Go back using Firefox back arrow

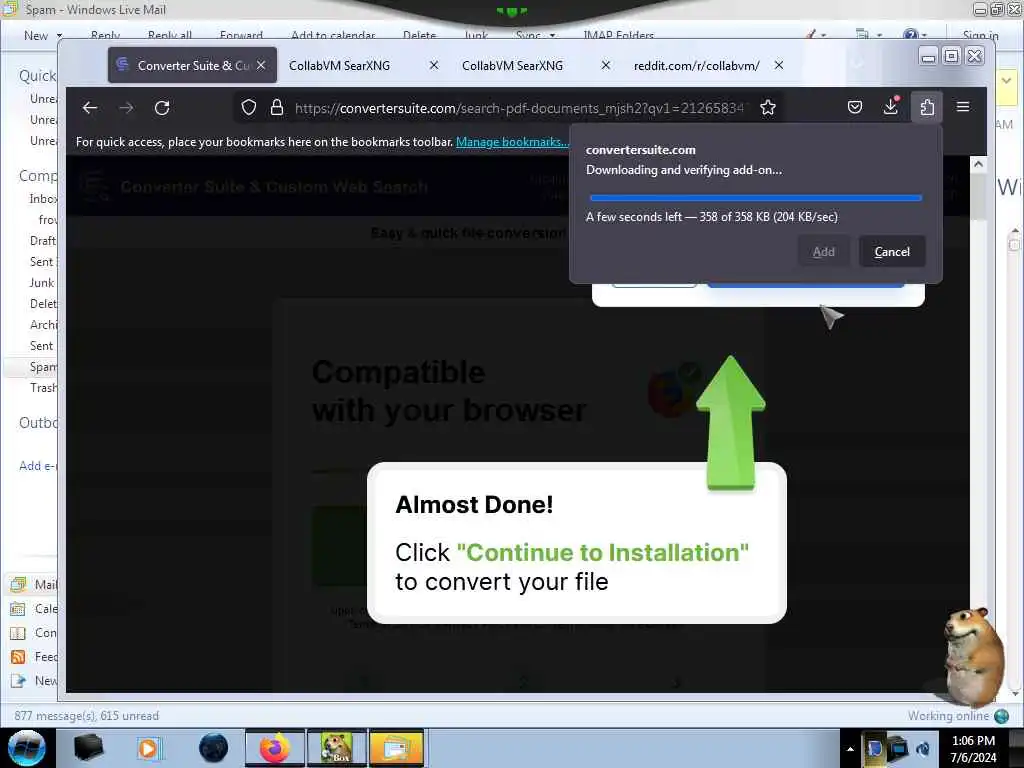tap(90, 108)
